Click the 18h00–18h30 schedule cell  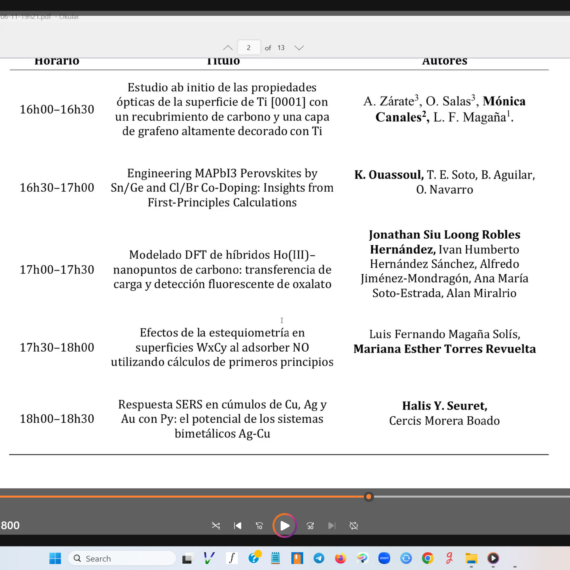(57, 419)
